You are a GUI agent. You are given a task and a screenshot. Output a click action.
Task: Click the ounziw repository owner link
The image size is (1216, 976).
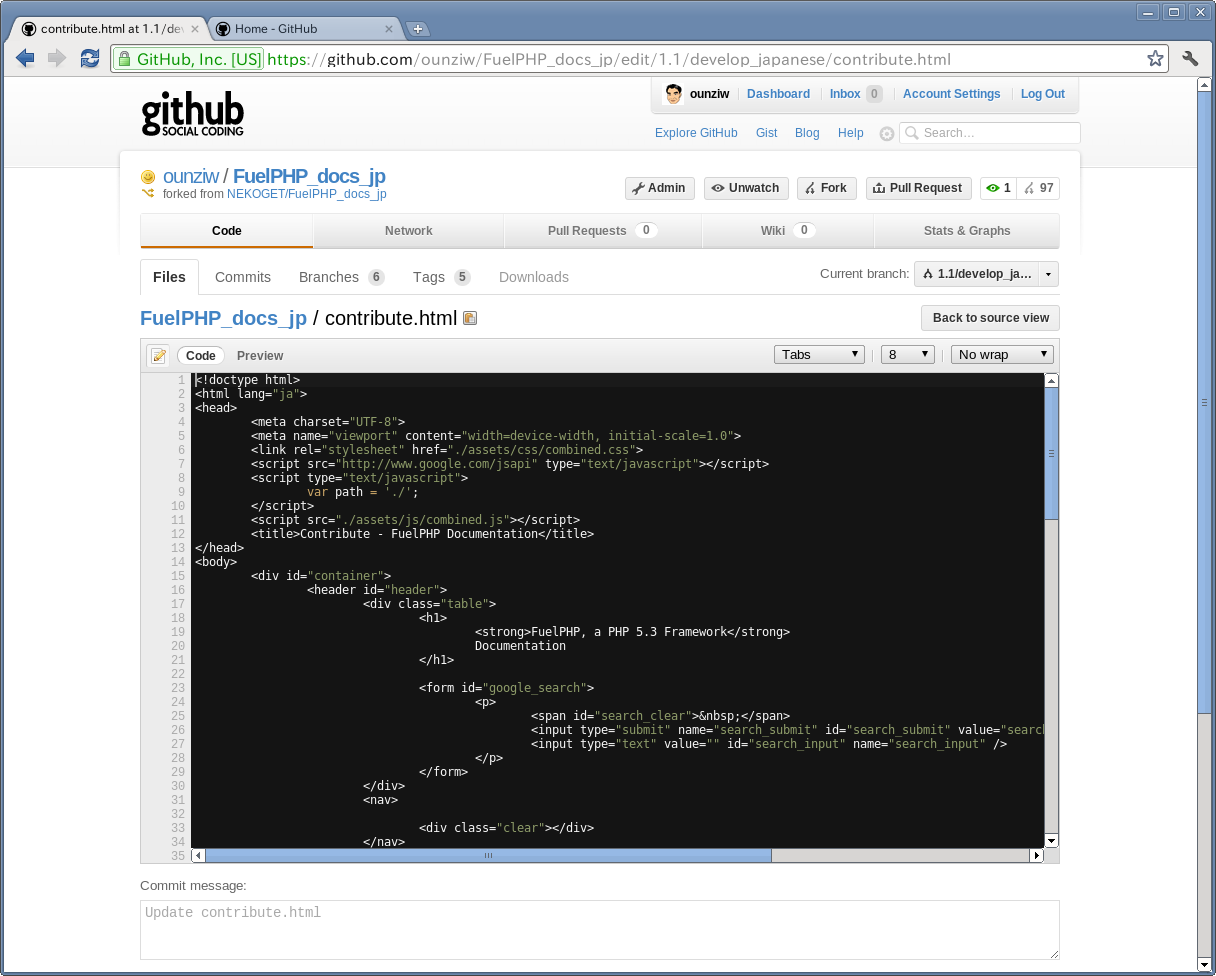[191, 176]
